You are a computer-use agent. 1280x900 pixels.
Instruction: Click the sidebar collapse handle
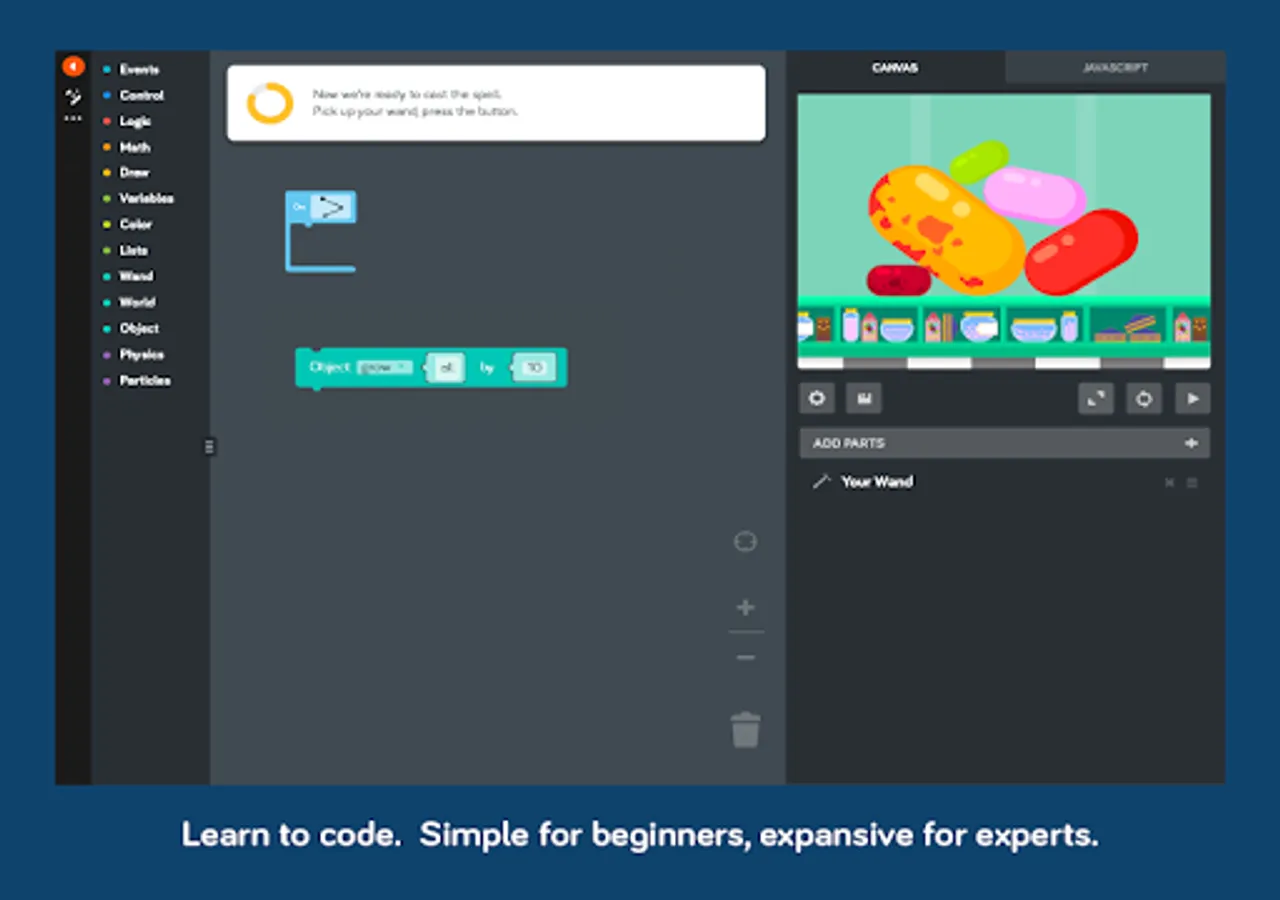pos(209,447)
